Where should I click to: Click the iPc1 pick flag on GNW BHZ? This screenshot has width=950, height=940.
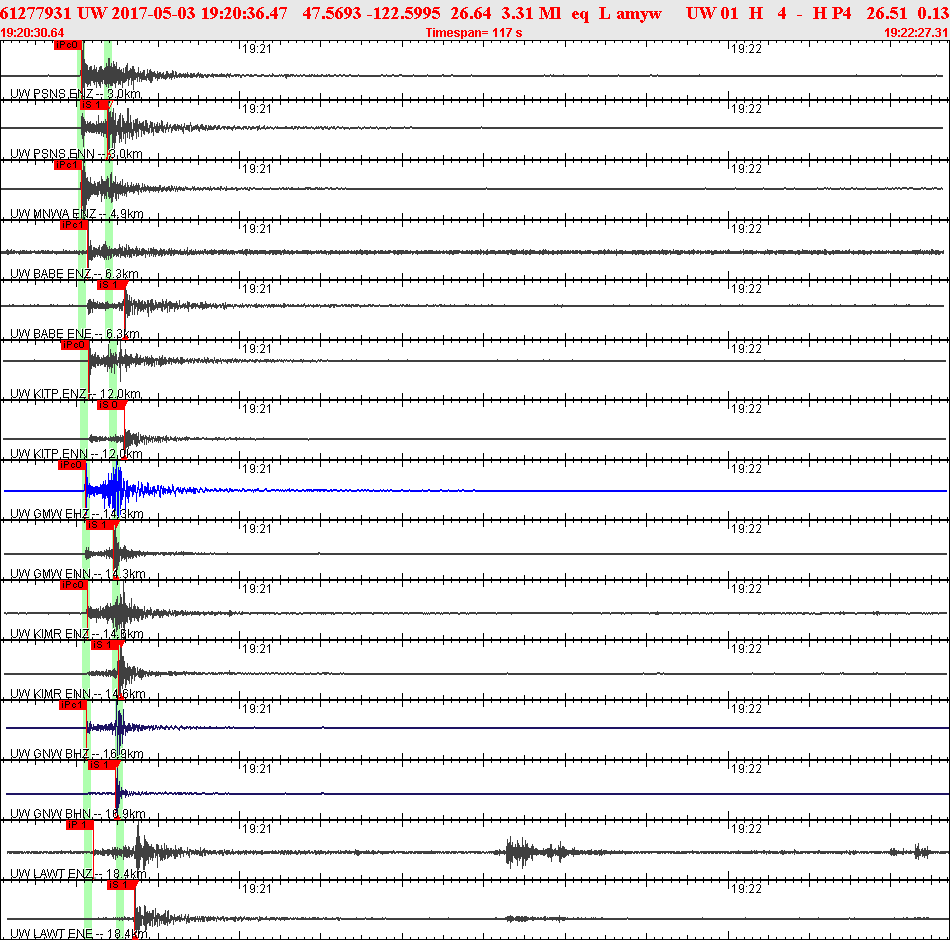pos(73,705)
